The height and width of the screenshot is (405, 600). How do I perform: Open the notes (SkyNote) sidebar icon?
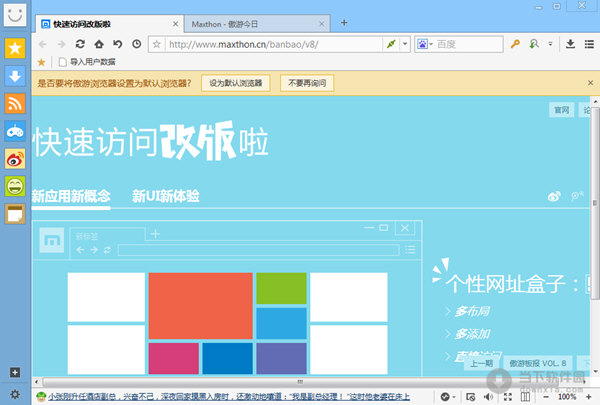tap(15, 214)
